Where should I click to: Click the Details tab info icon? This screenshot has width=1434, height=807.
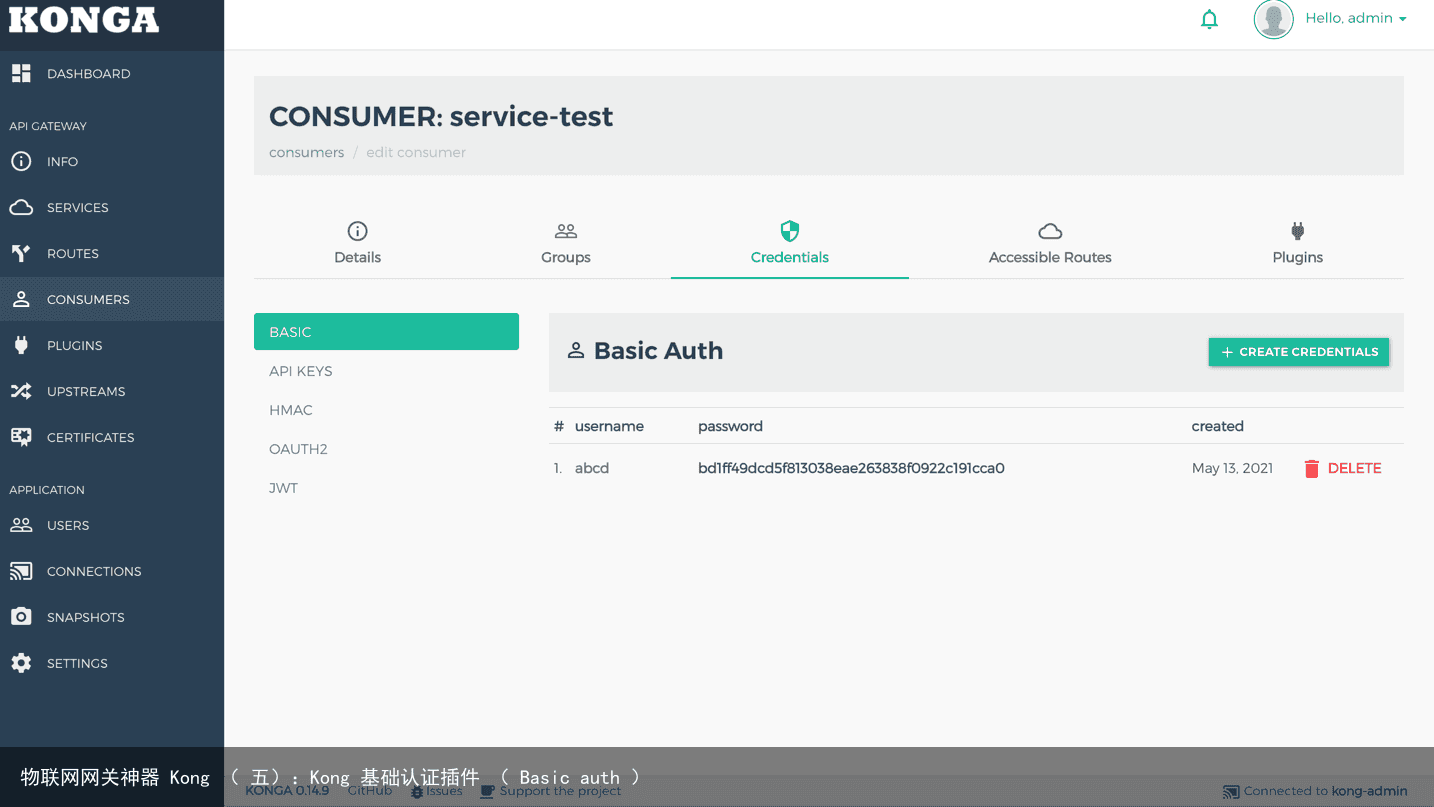pyautogui.click(x=357, y=231)
